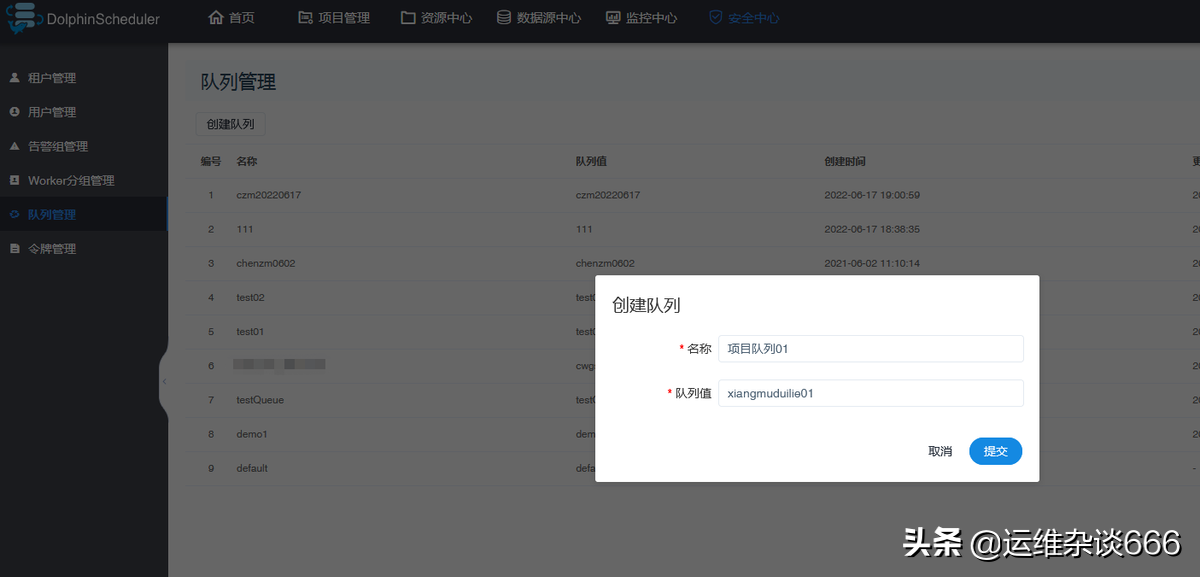Open Worker分组管理 in the sidebar
Viewport: 1200px width, 577px height.
tap(71, 180)
